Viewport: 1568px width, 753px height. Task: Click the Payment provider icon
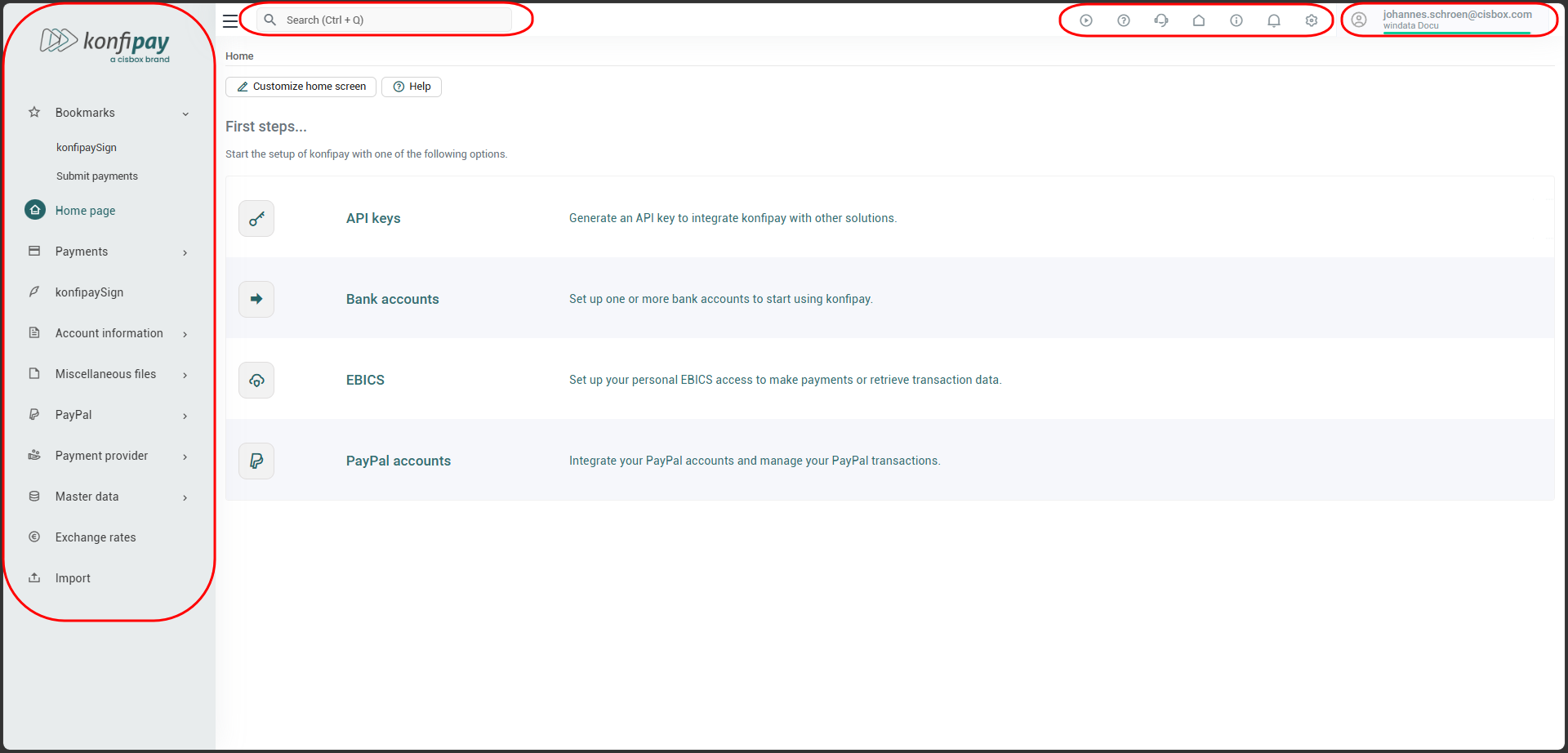(34, 455)
